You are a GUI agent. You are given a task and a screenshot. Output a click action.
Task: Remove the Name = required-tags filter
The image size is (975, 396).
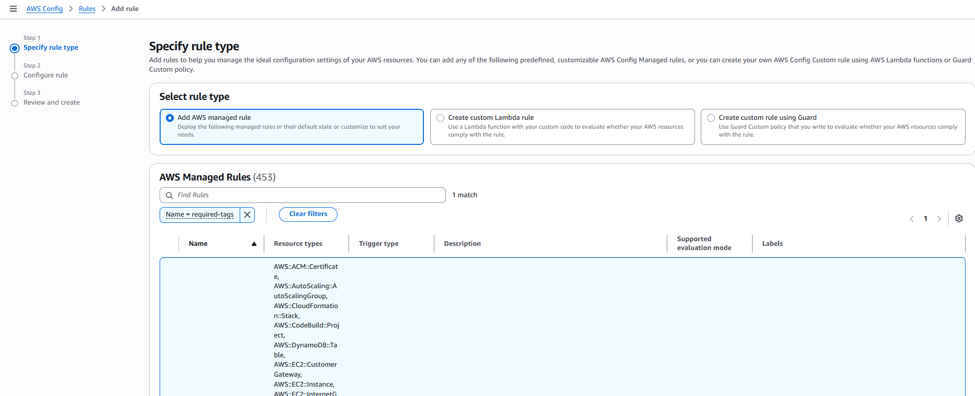(247, 214)
